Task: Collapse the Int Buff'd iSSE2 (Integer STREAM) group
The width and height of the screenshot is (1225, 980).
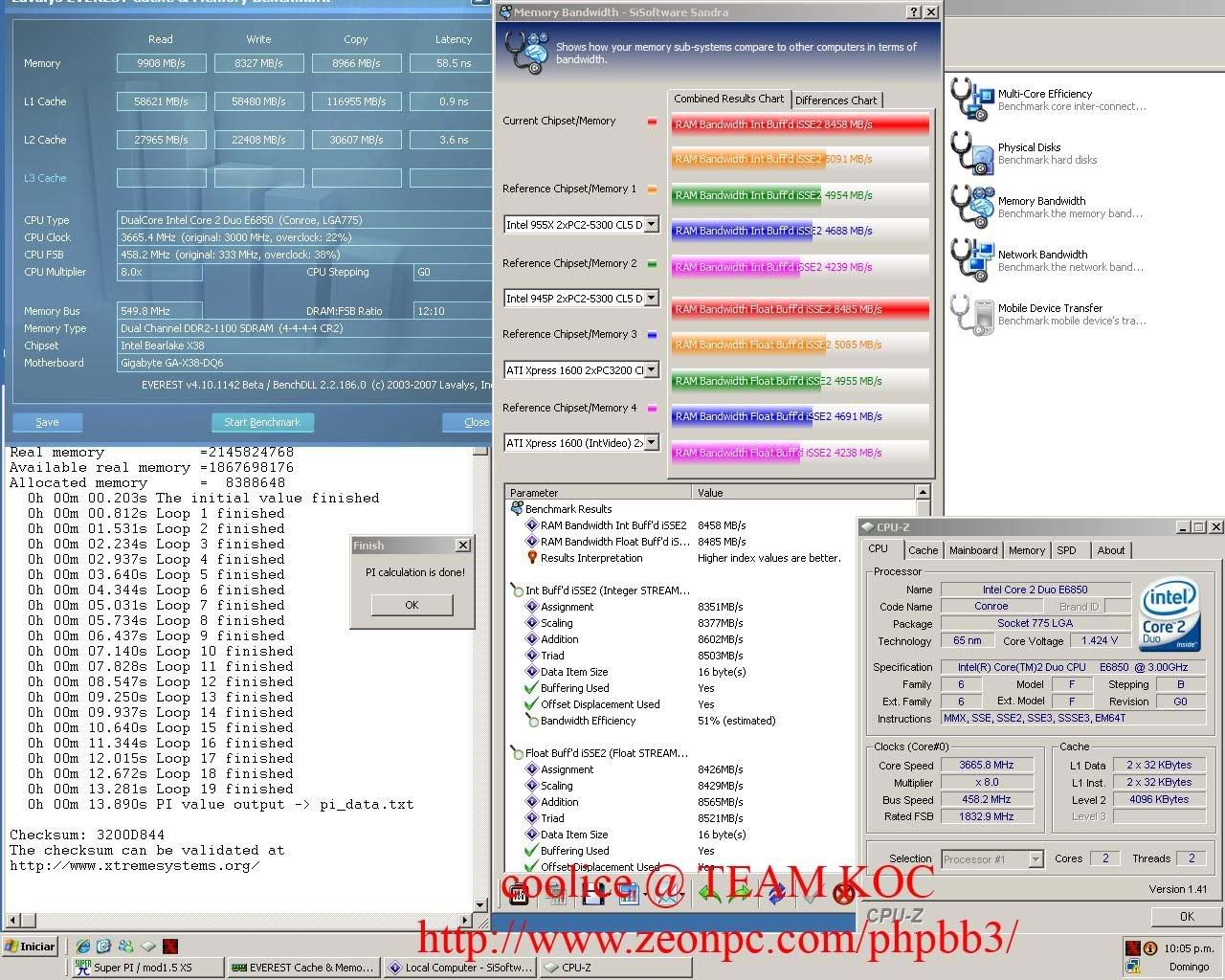Action: coord(517,590)
